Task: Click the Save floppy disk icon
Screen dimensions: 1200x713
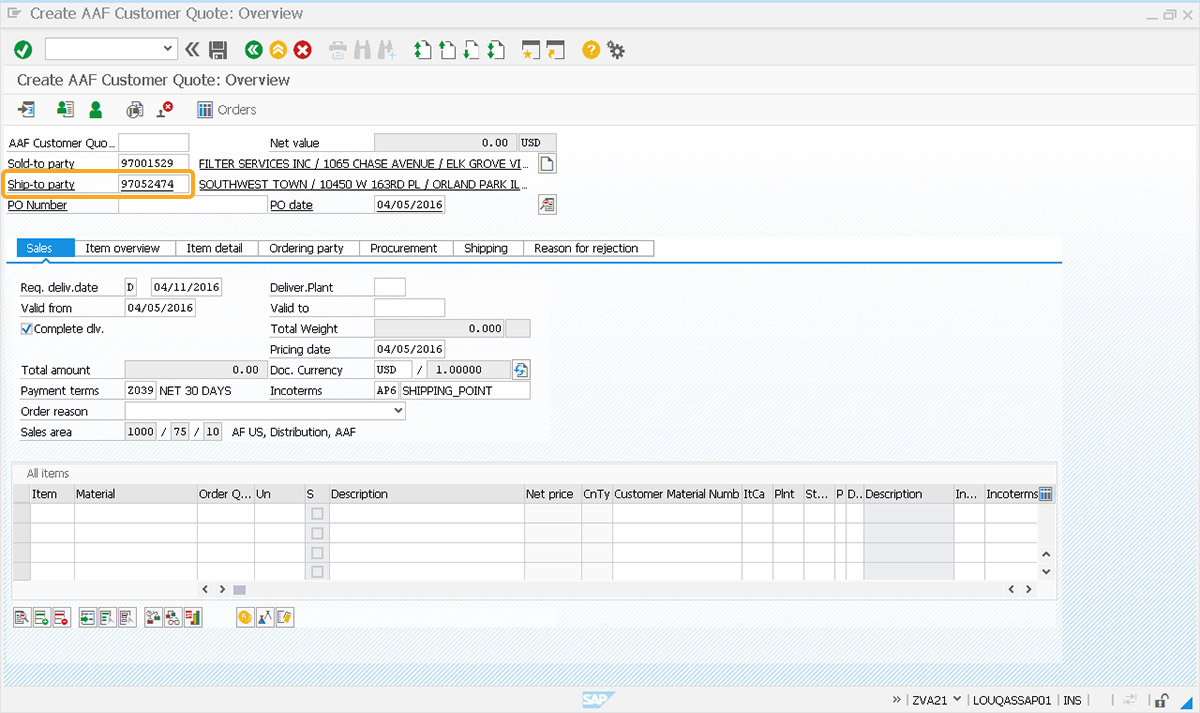Action: [218, 49]
